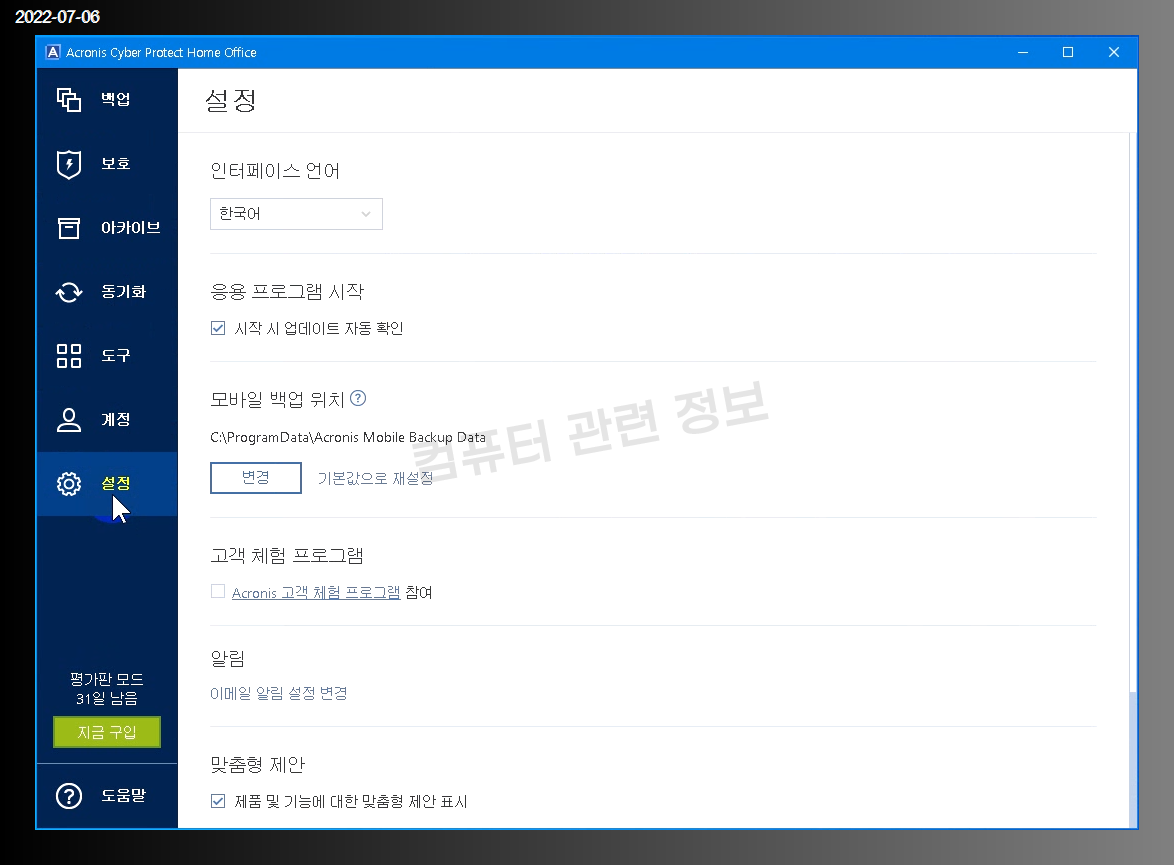Open the interface language 한국어 dropdown
Screen dimensions: 1174x865
[x=296, y=214]
